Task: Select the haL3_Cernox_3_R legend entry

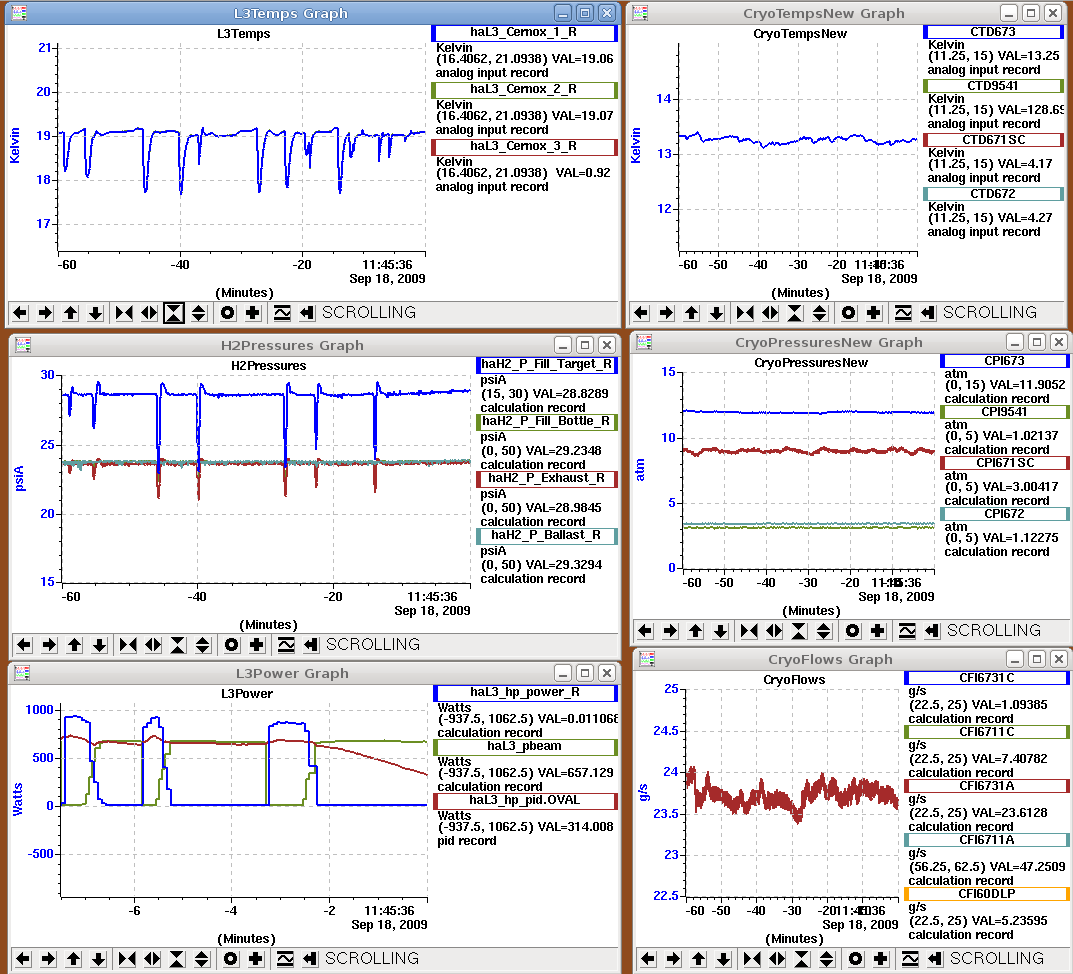Action: (524, 146)
